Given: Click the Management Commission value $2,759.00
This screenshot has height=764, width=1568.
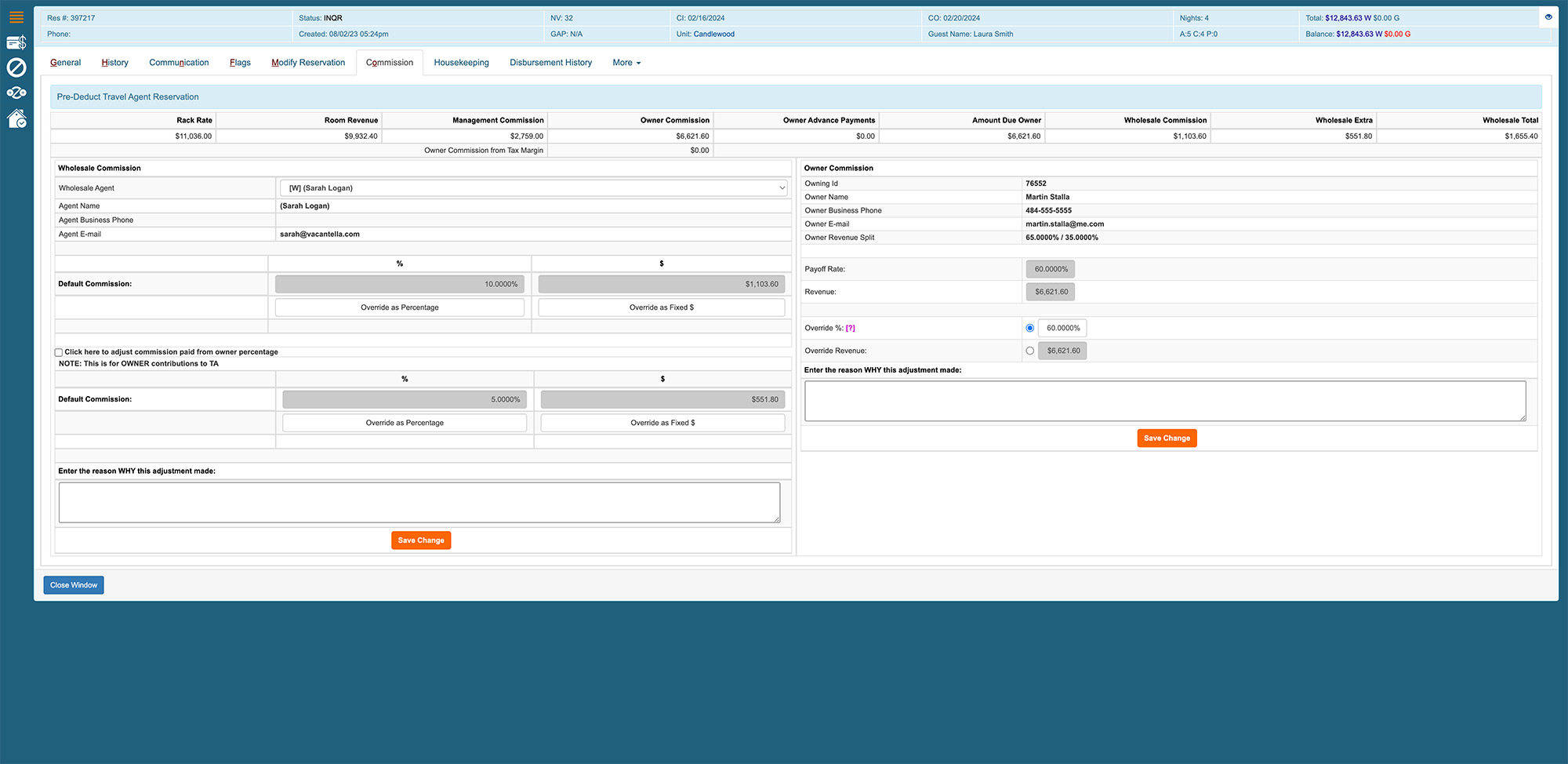Looking at the screenshot, I should (x=527, y=136).
